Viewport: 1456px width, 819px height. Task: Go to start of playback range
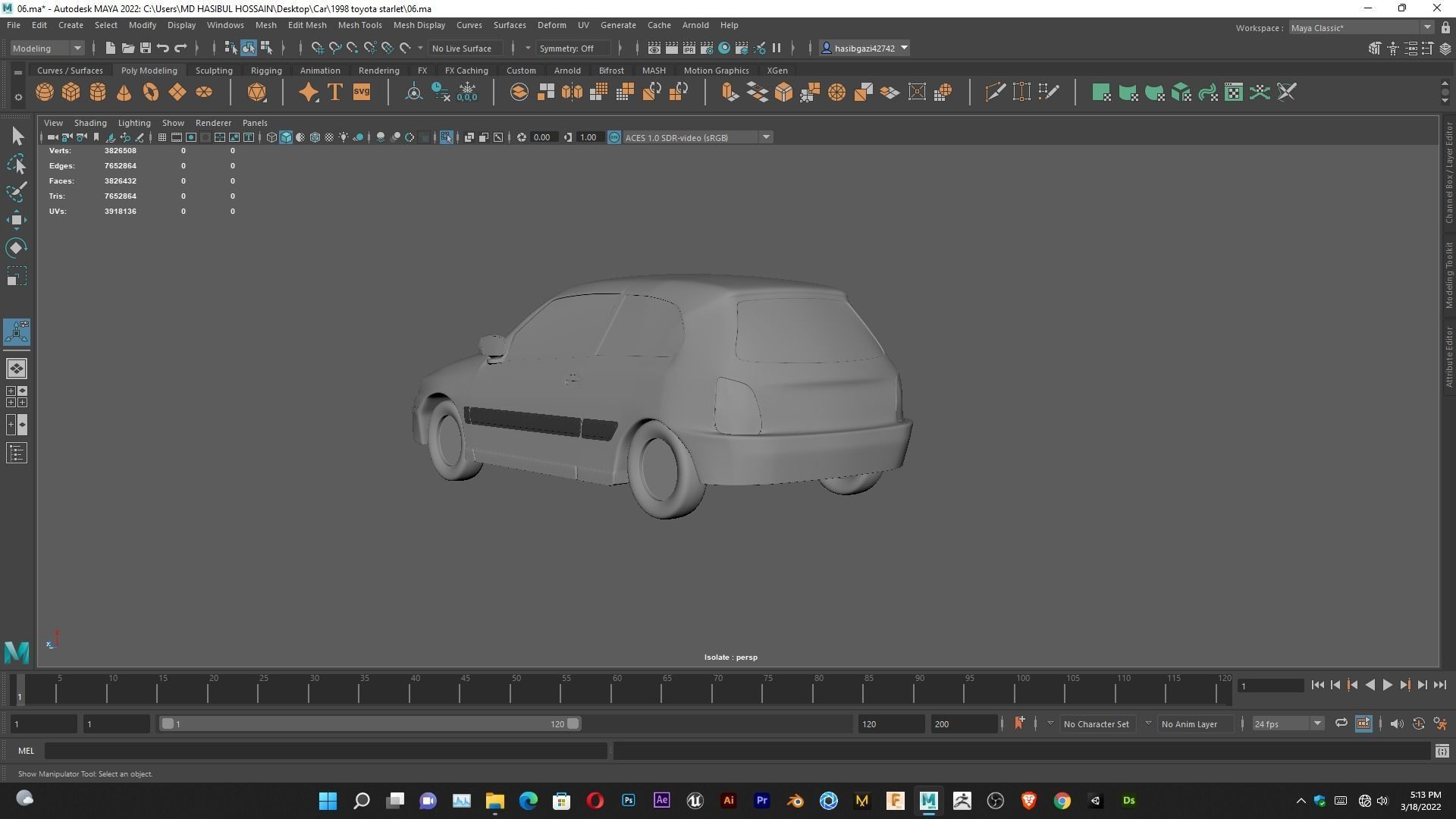tap(1317, 685)
